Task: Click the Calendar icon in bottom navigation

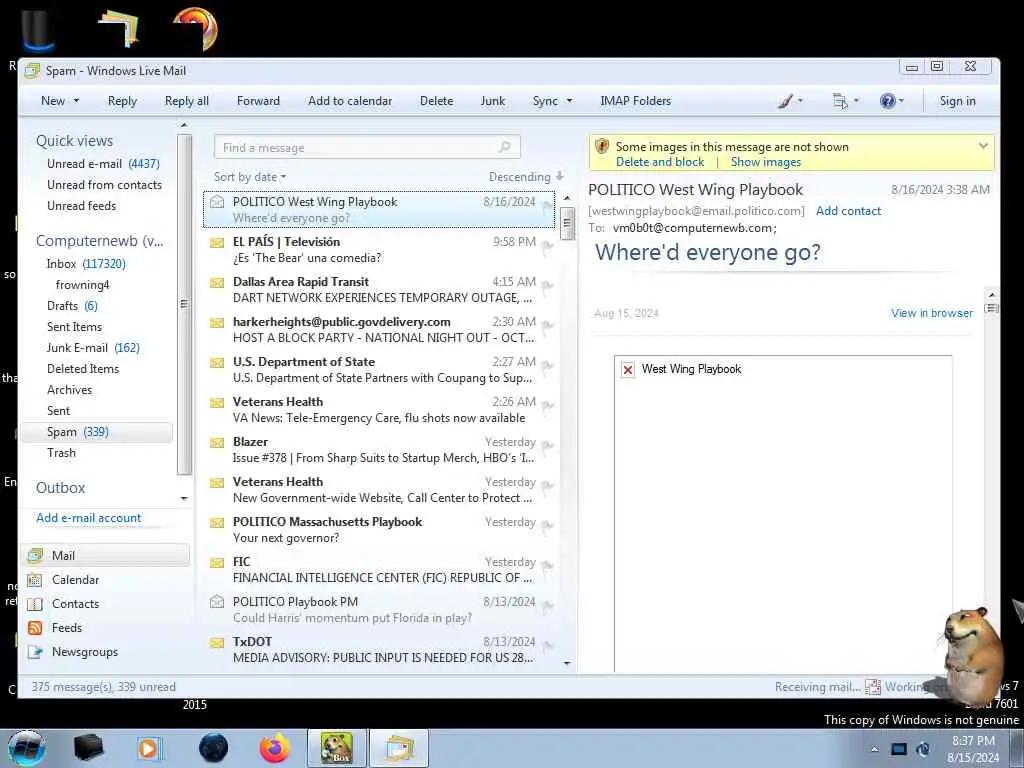Action: (x=35, y=580)
